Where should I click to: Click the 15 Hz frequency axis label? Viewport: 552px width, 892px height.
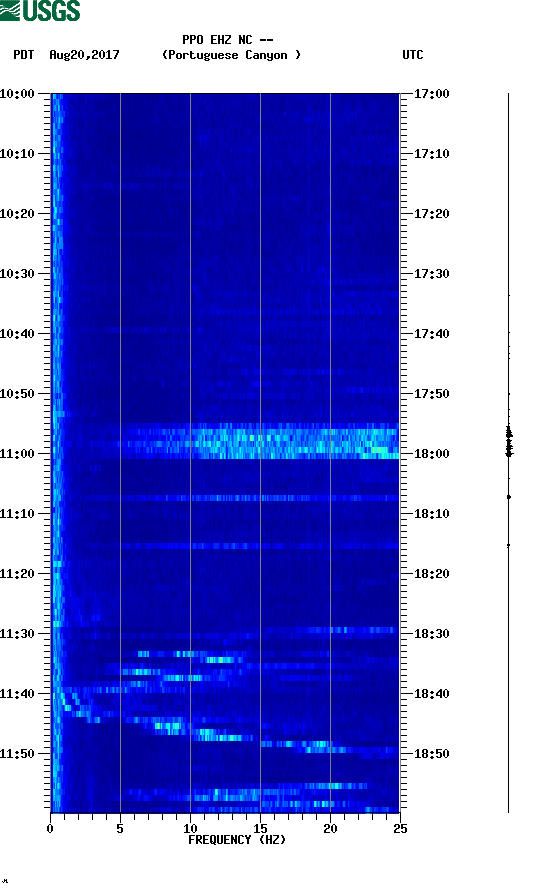(x=260, y=829)
